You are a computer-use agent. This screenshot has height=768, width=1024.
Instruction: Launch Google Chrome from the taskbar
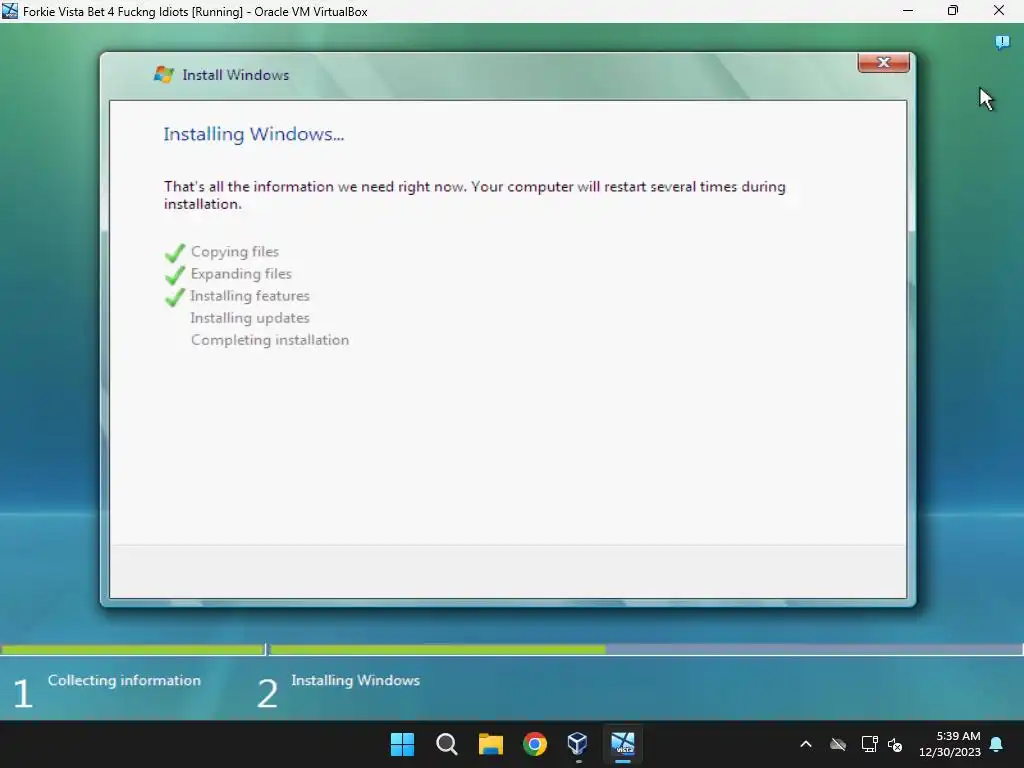coord(535,744)
